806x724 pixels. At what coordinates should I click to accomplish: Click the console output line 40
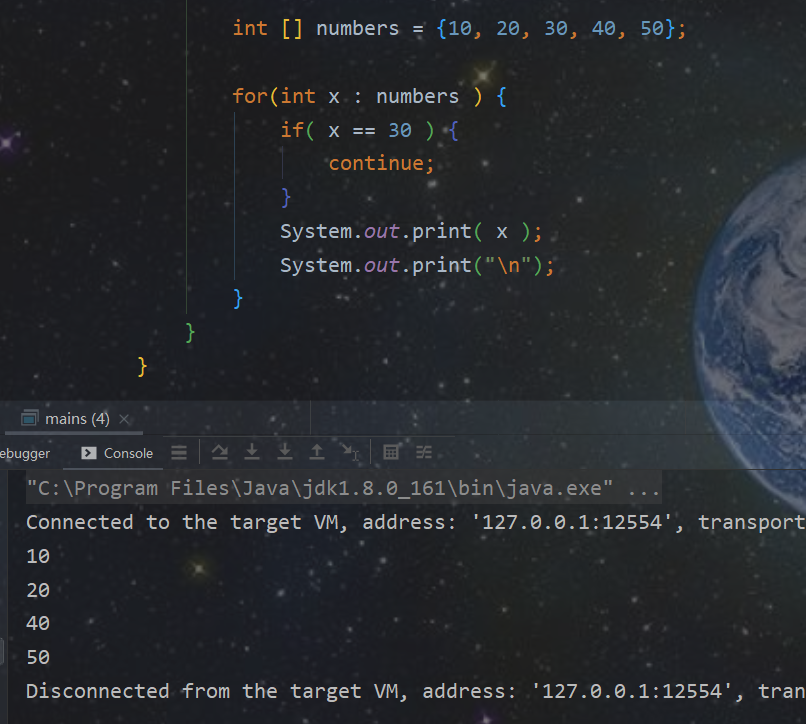[x=38, y=624]
